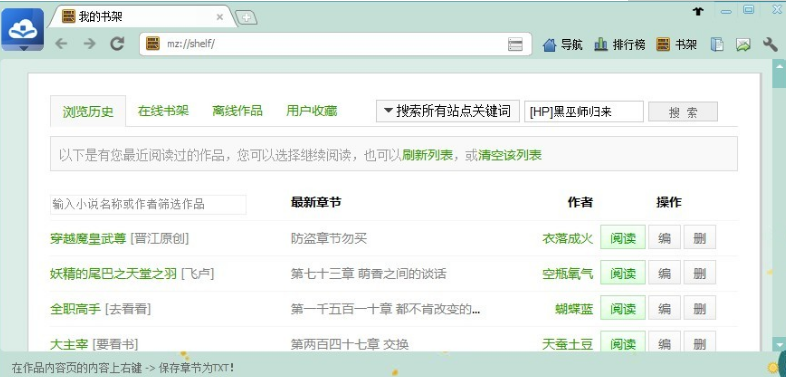Reload the page with the refresh icon

(x=117, y=44)
